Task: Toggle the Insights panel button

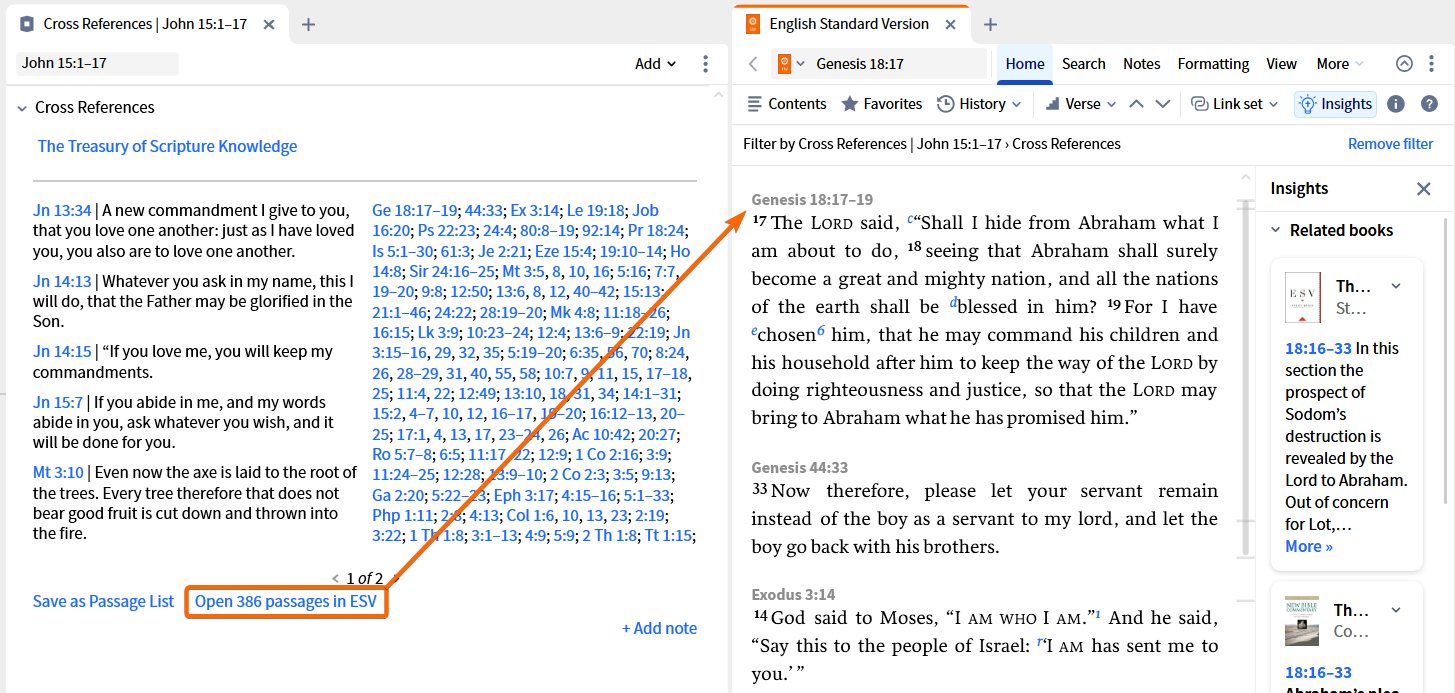Action: tap(1335, 104)
